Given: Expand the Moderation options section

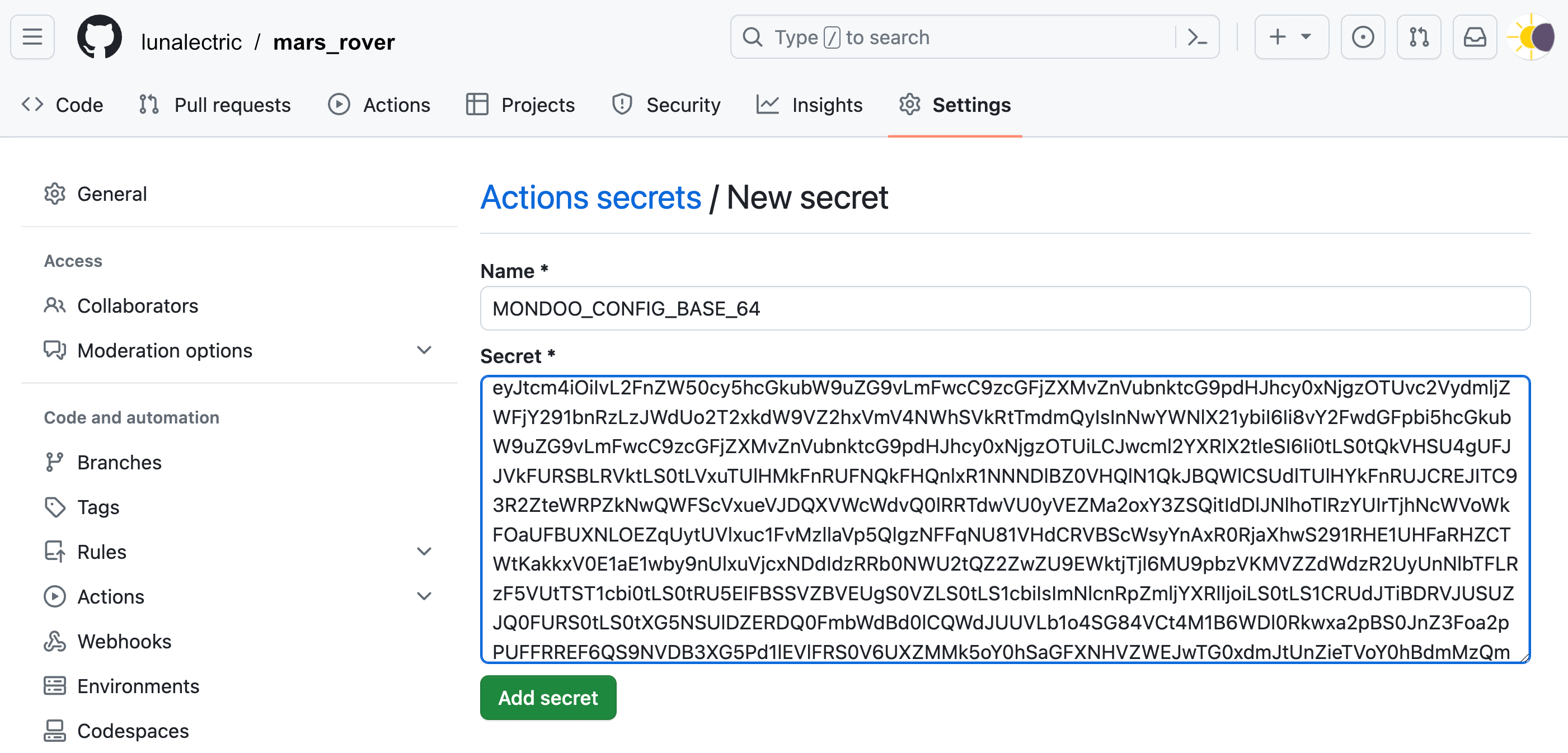Looking at the screenshot, I should coord(424,350).
